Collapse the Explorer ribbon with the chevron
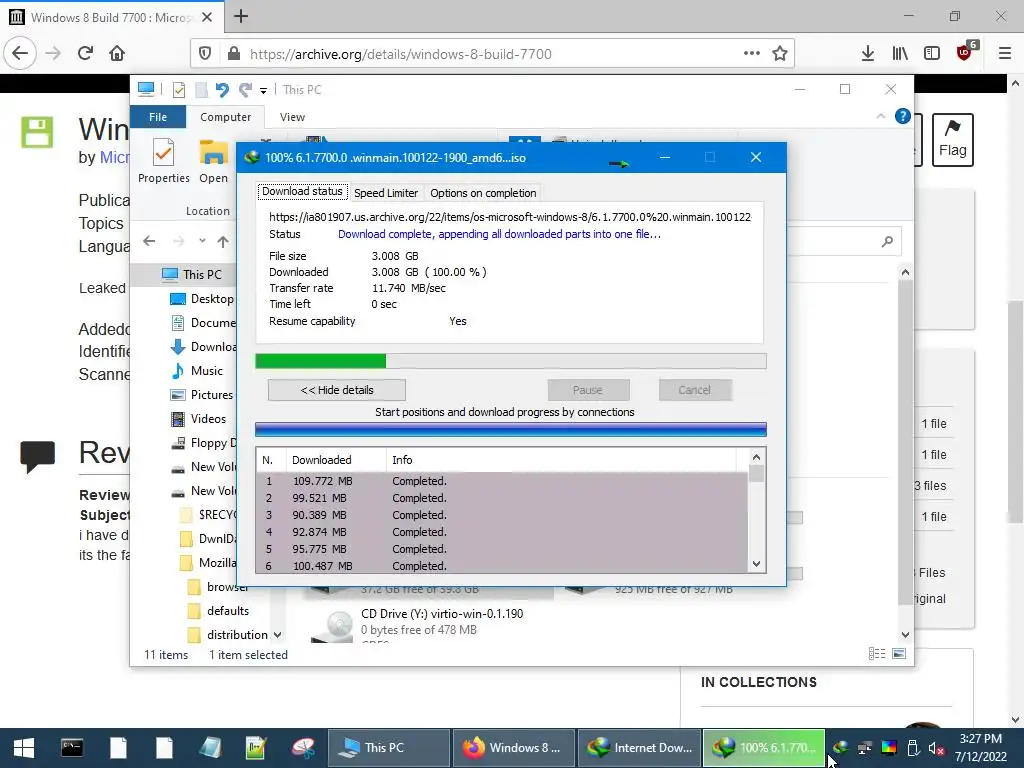The image size is (1024, 768). coord(880,116)
